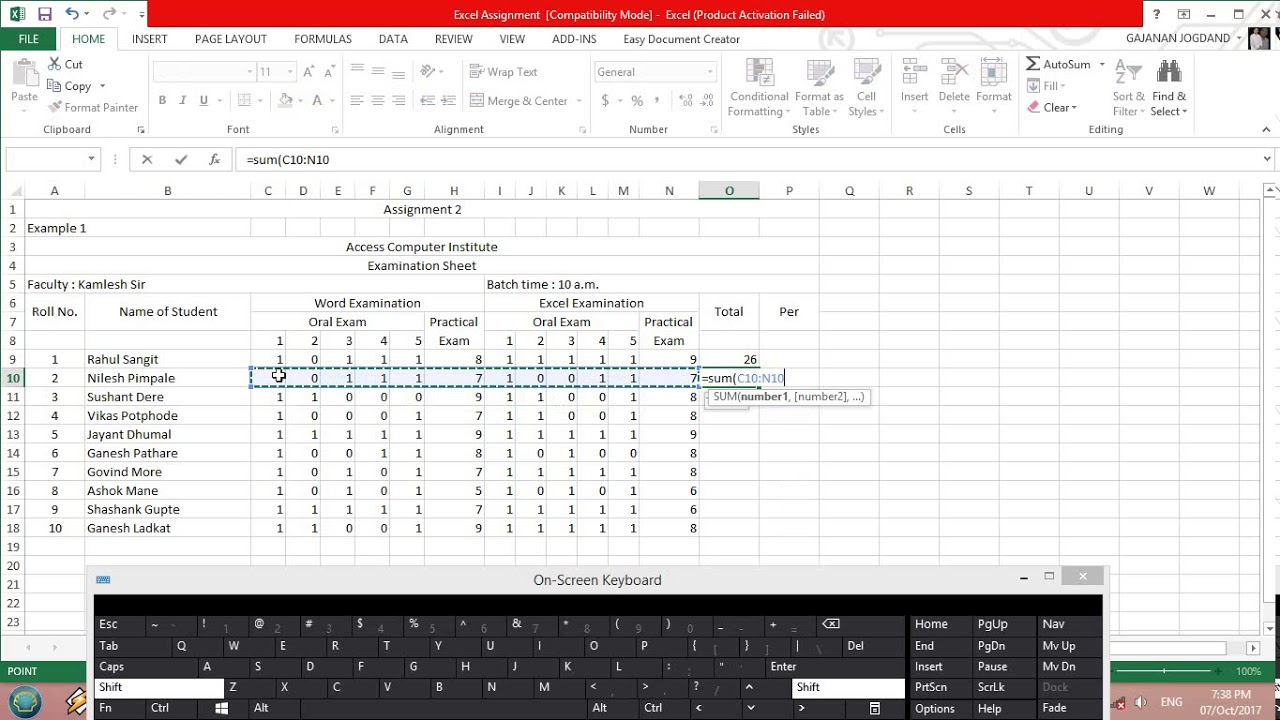Click Nav key on On-Screen Keyboard

[x=1068, y=624]
